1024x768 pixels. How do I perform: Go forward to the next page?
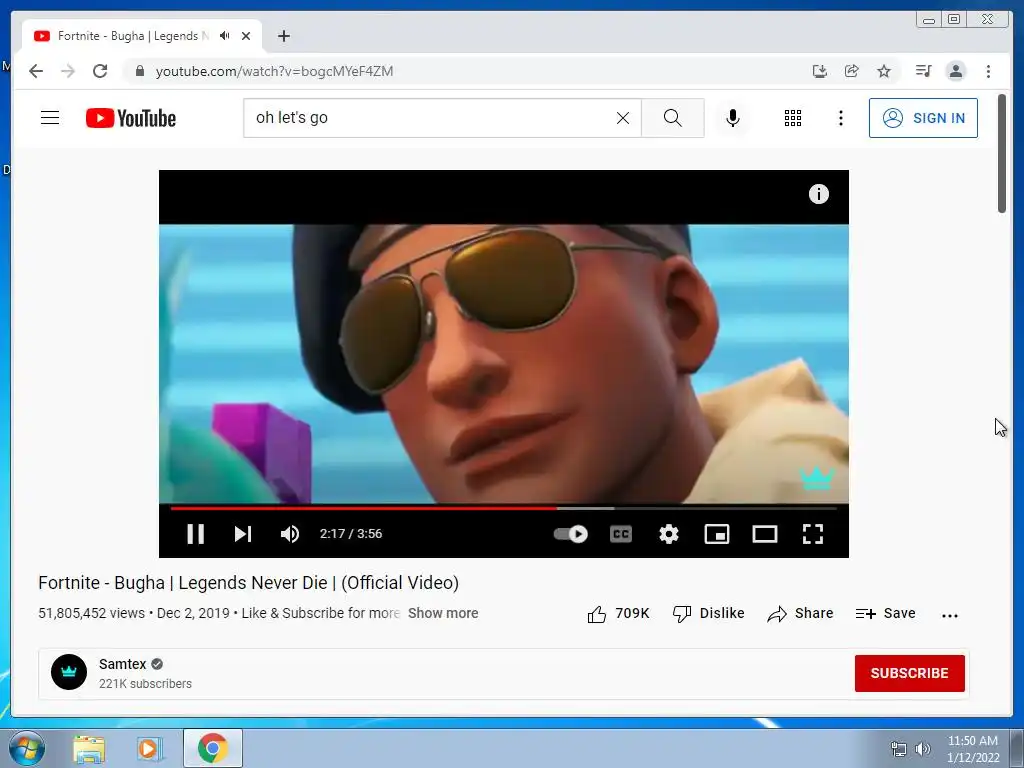point(68,71)
